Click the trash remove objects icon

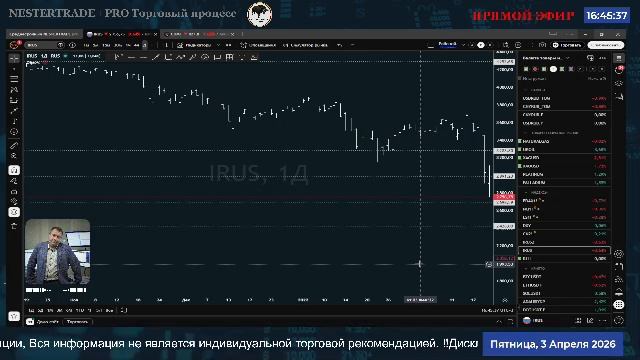(14, 226)
